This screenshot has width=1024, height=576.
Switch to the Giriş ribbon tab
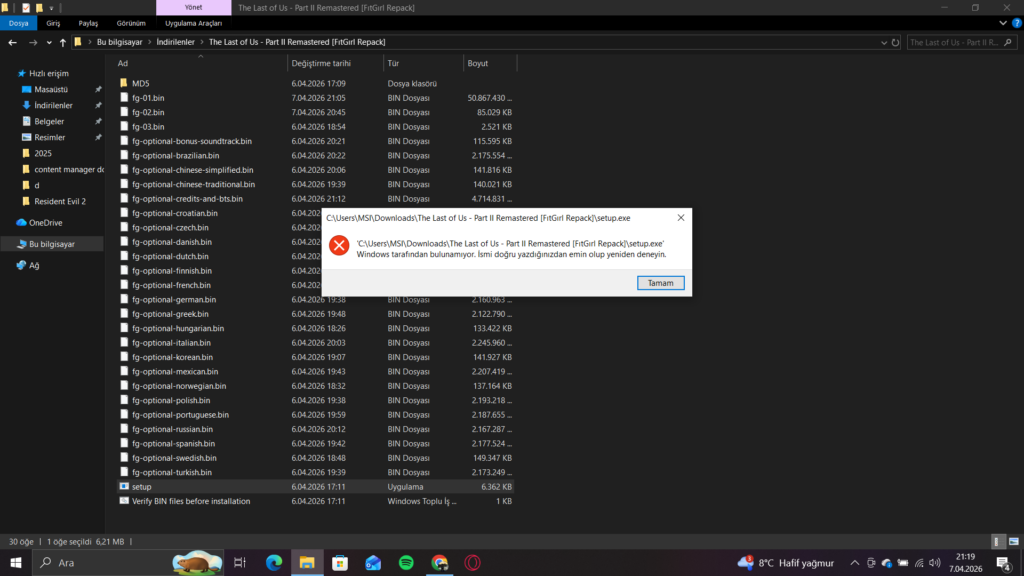pyautogui.click(x=53, y=23)
